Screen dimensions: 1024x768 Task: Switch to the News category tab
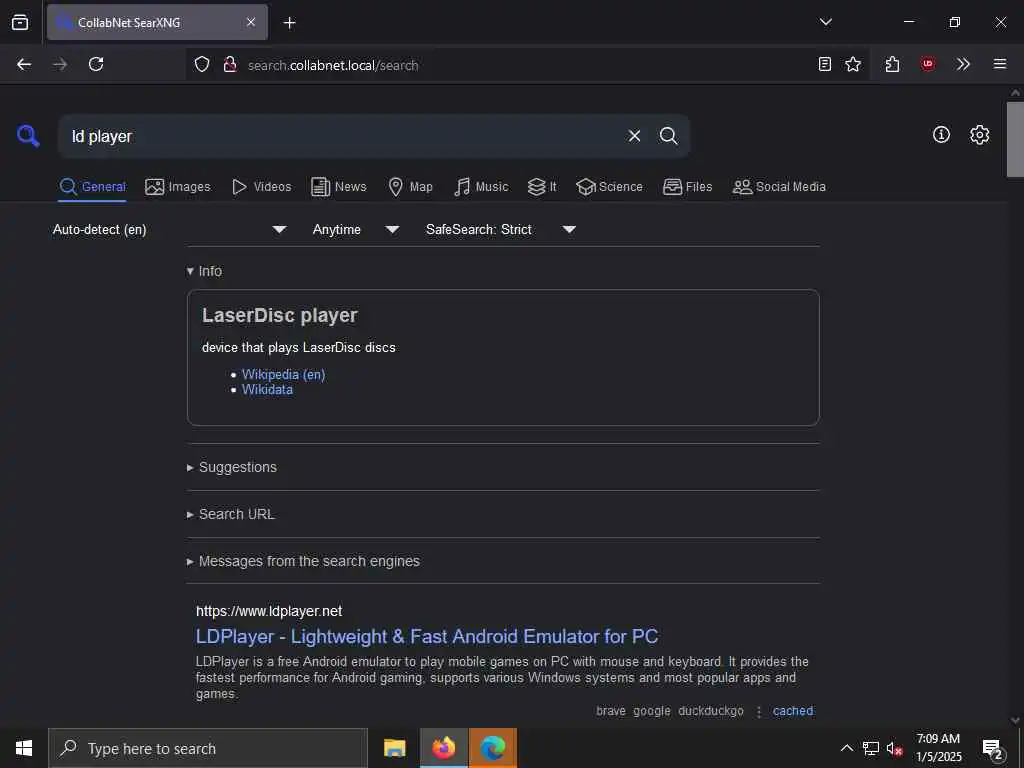click(338, 187)
